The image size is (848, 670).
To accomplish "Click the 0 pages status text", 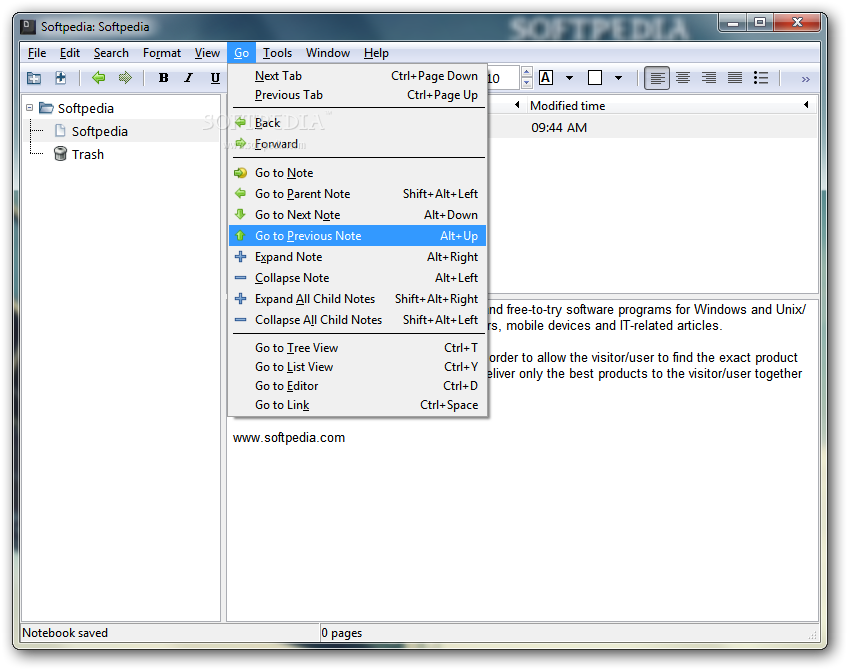I will click(x=342, y=633).
